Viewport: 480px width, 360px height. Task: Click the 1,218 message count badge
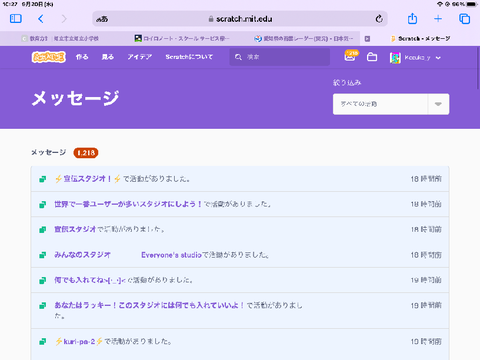86,153
